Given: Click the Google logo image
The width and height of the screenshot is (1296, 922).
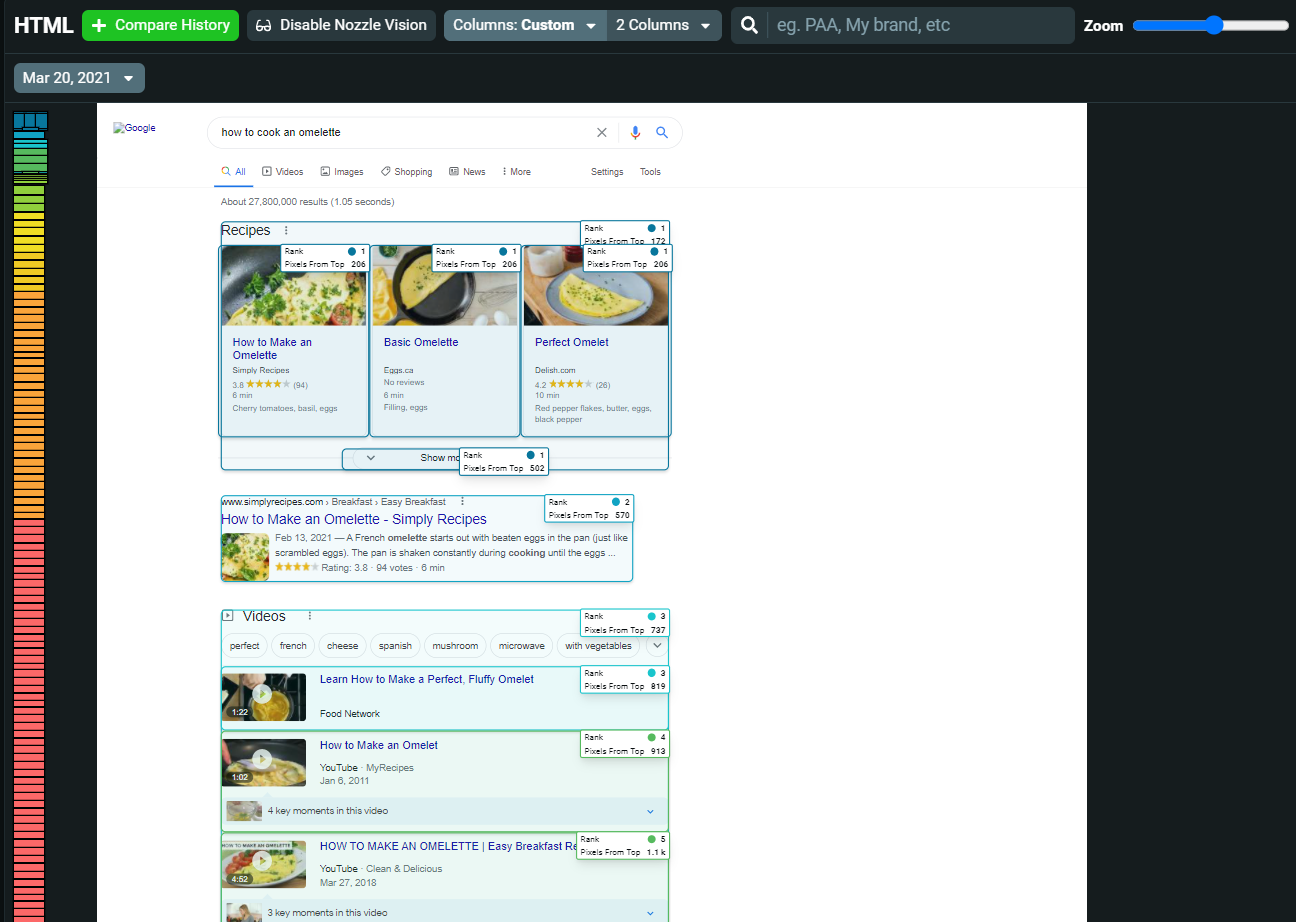Looking at the screenshot, I should pos(135,128).
